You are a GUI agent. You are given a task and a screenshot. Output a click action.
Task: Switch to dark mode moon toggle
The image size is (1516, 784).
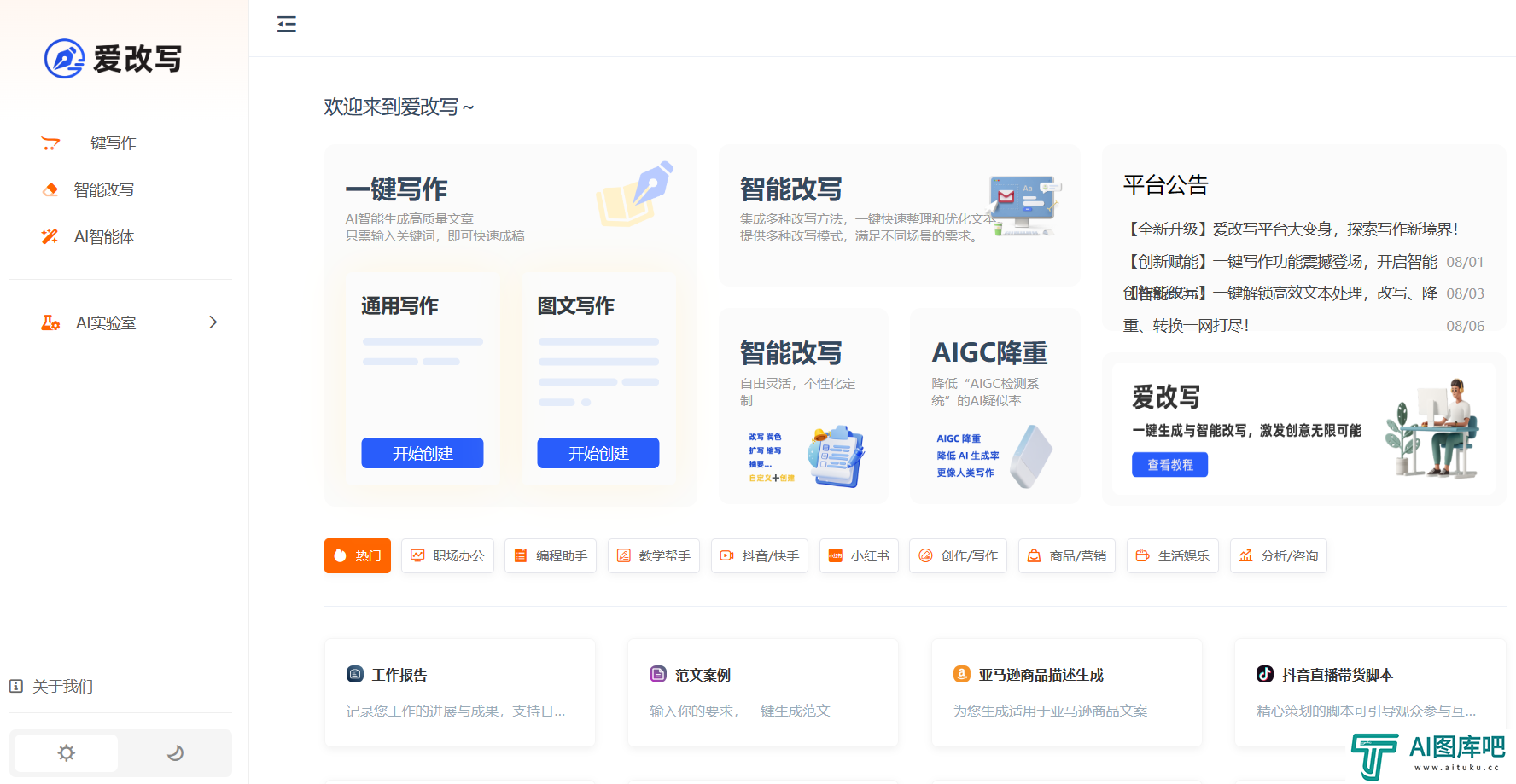[x=175, y=753]
